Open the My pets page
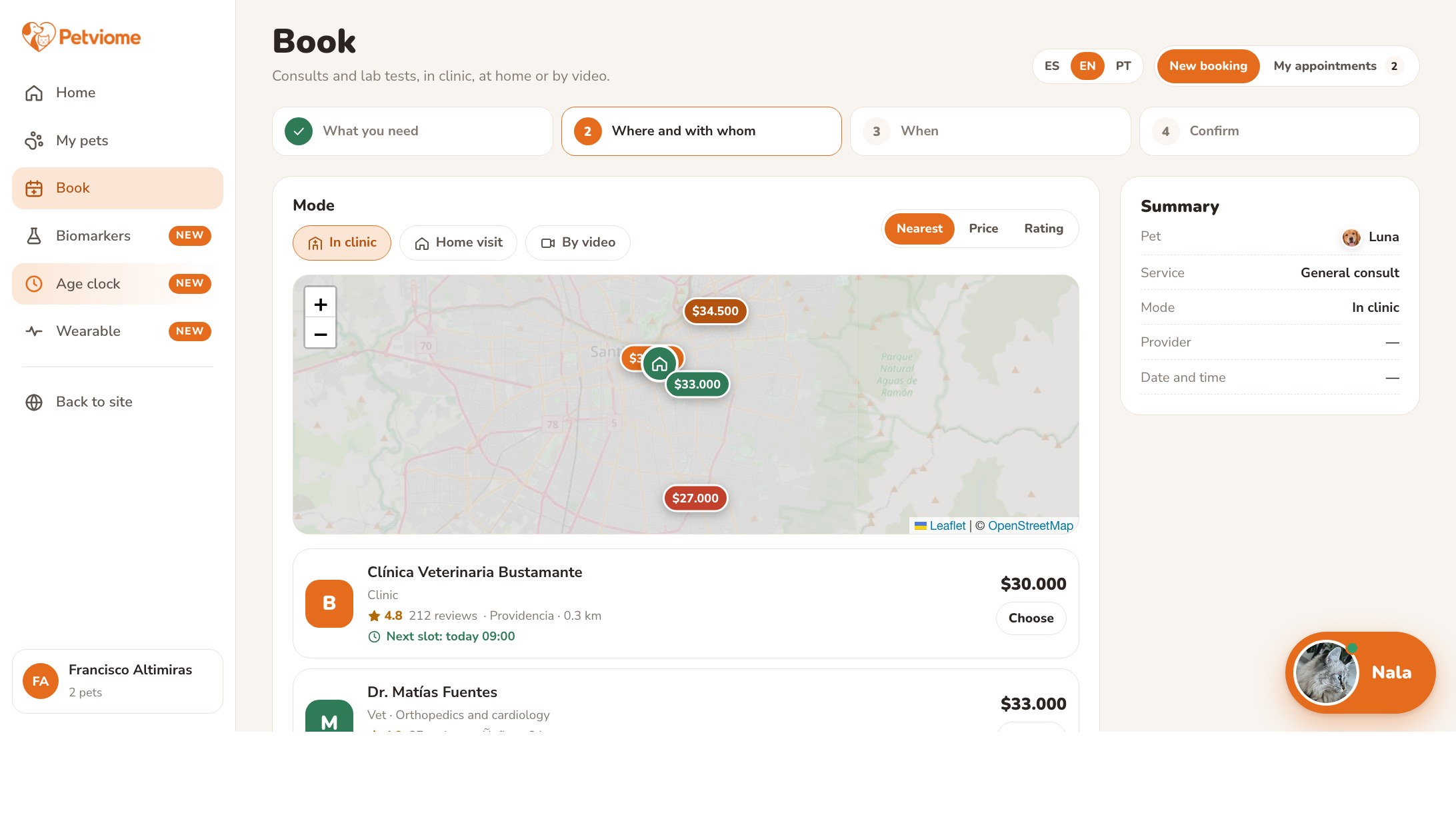Image resolution: width=1456 pixels, height=819 pixels. [x=117, y=141]
